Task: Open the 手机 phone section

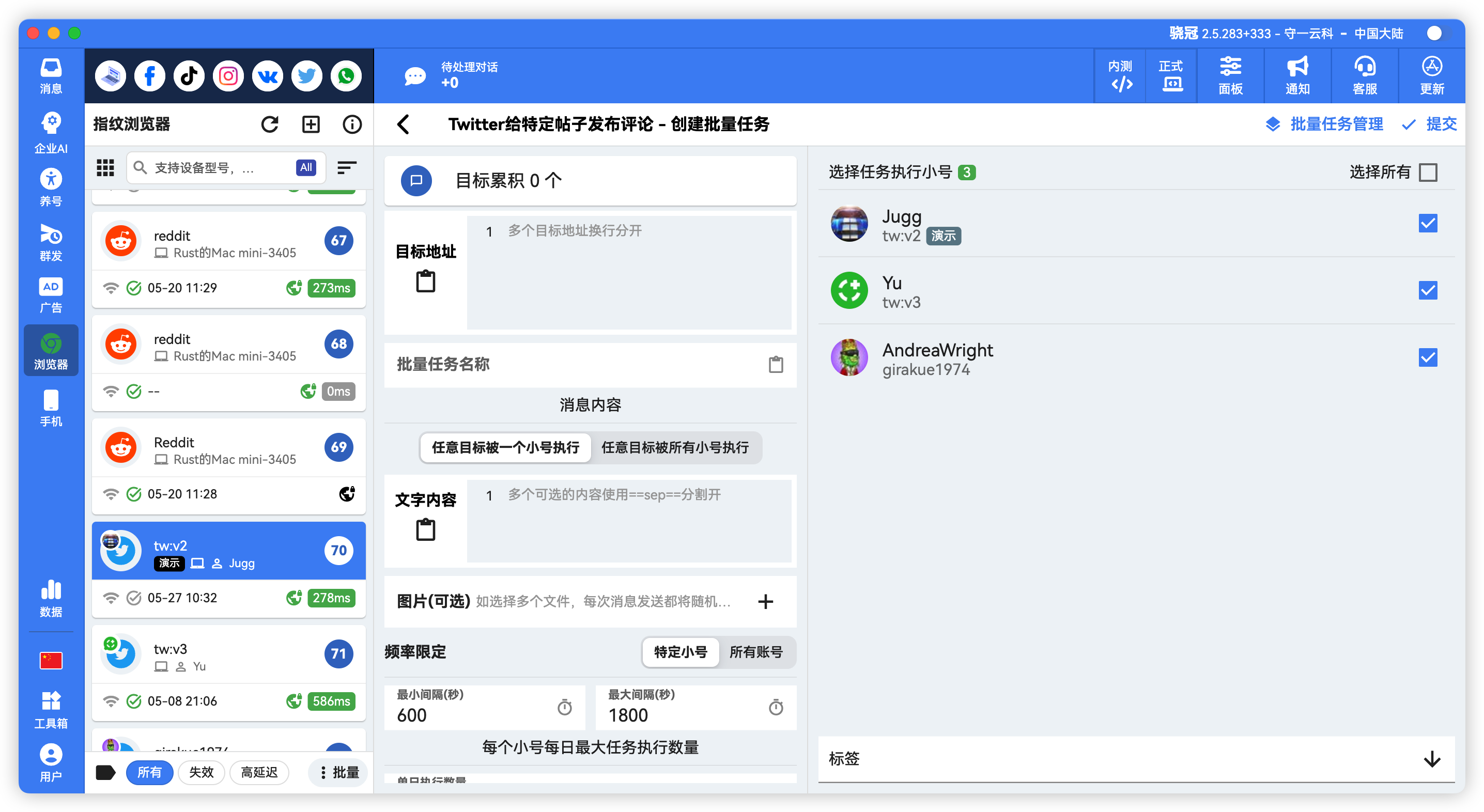Action: [x=51, y=408]
